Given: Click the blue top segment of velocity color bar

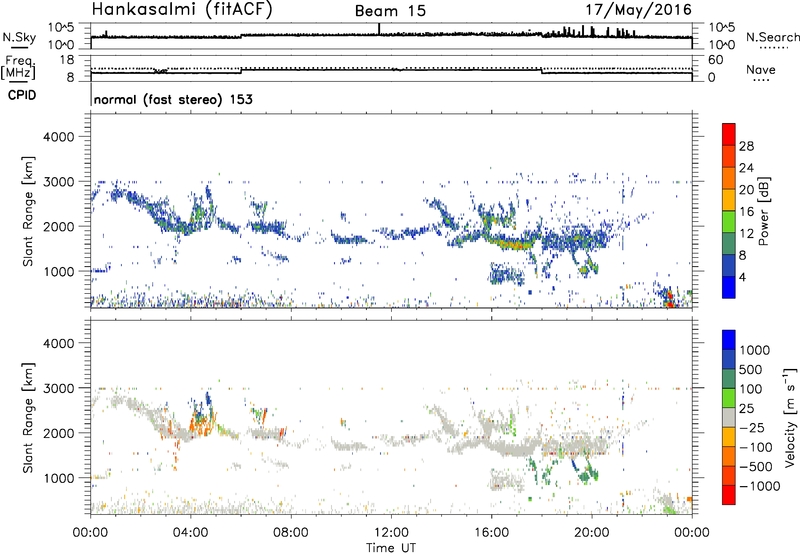Looking at the screenshot, I should [x=729, y=340].
